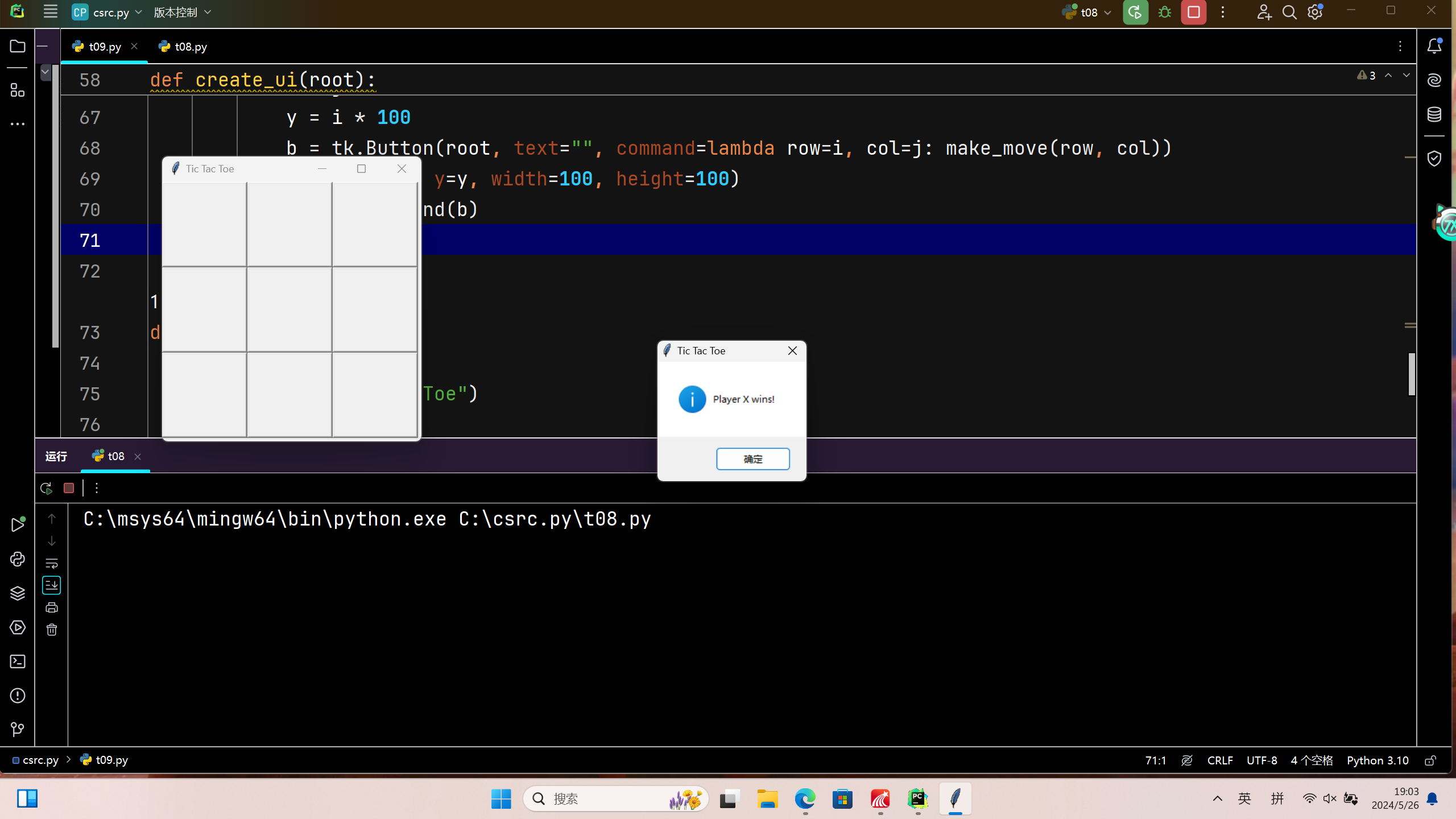The width and height of the screenshot is (1456, 819).
Task: Click 确定 in Player X wins dialog
Action: click(x=752, y=459)
